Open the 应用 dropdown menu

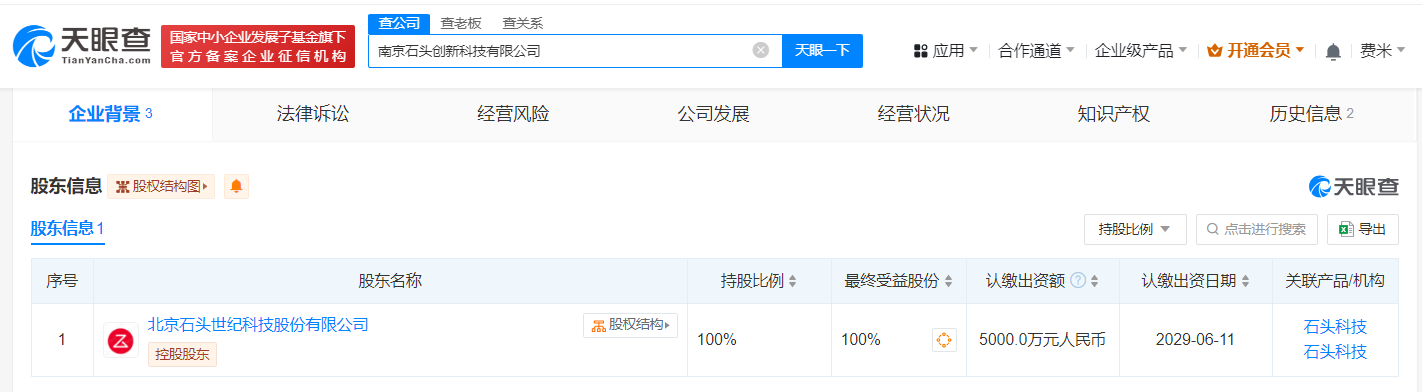pos(946,51)
